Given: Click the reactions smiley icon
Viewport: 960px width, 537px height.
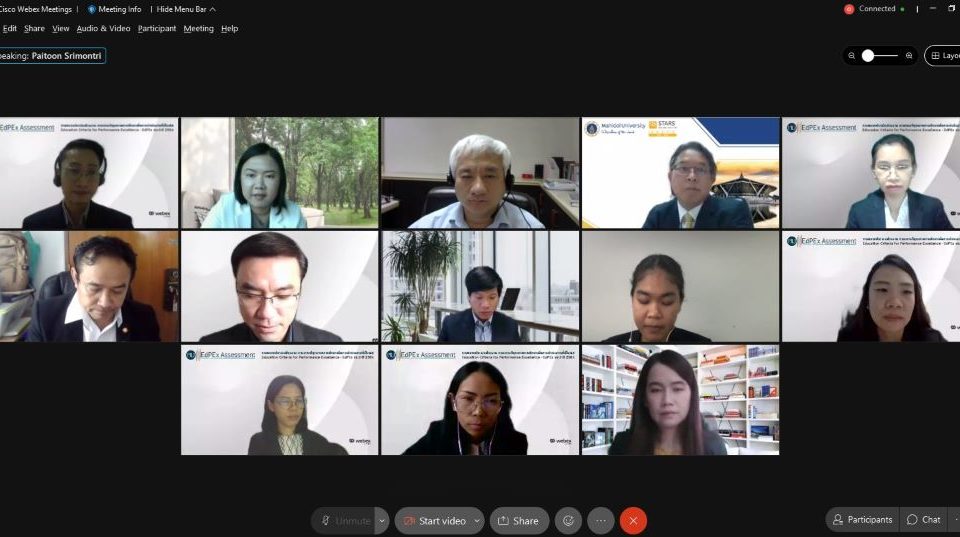Looking at the screenshot, I should tap(568, 520).
